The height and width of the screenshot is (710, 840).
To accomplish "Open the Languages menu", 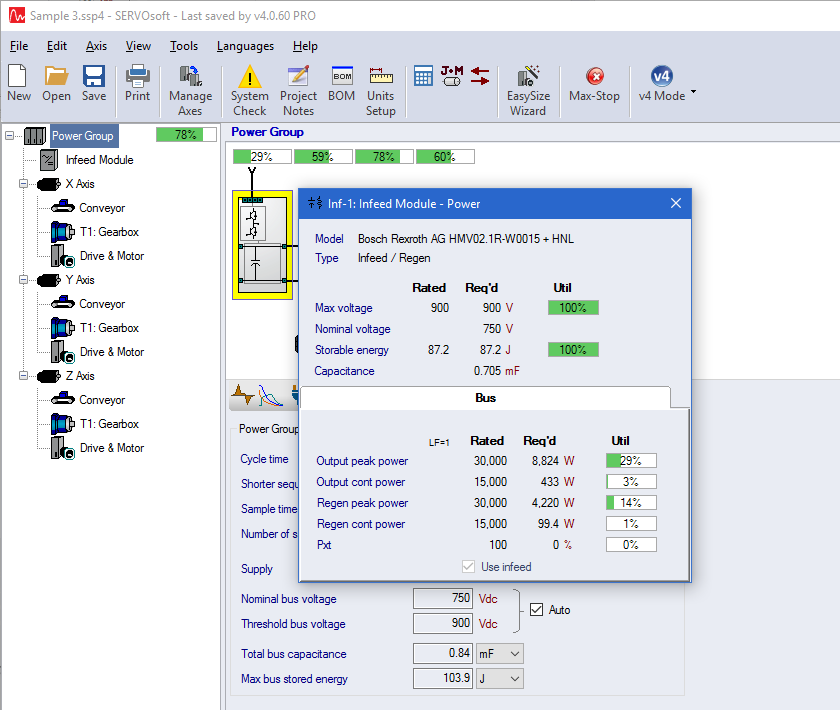I will (245, 46).
